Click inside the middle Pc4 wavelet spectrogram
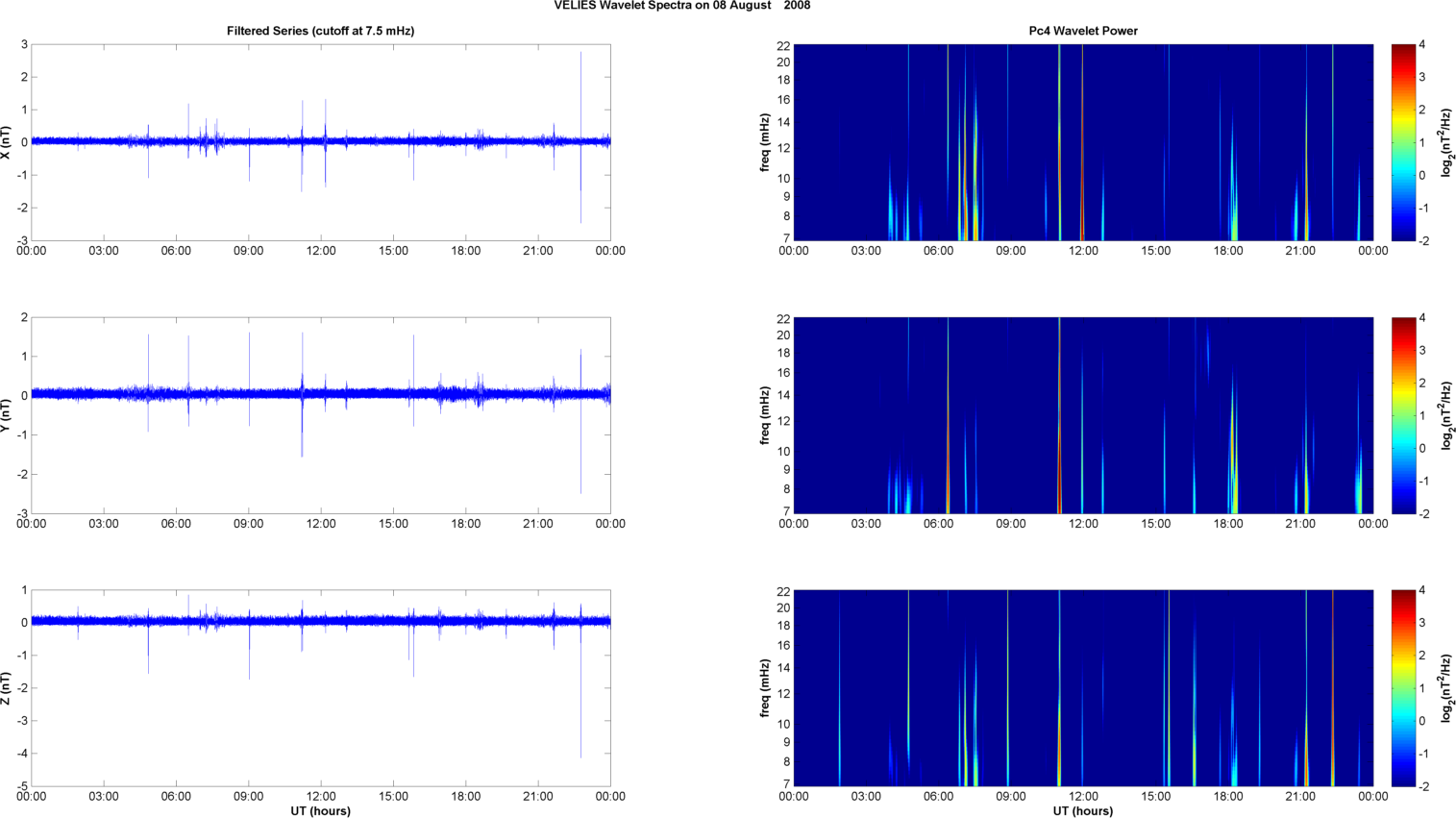This screenshot has height=818, width=1456. (x=1083, y=415)
